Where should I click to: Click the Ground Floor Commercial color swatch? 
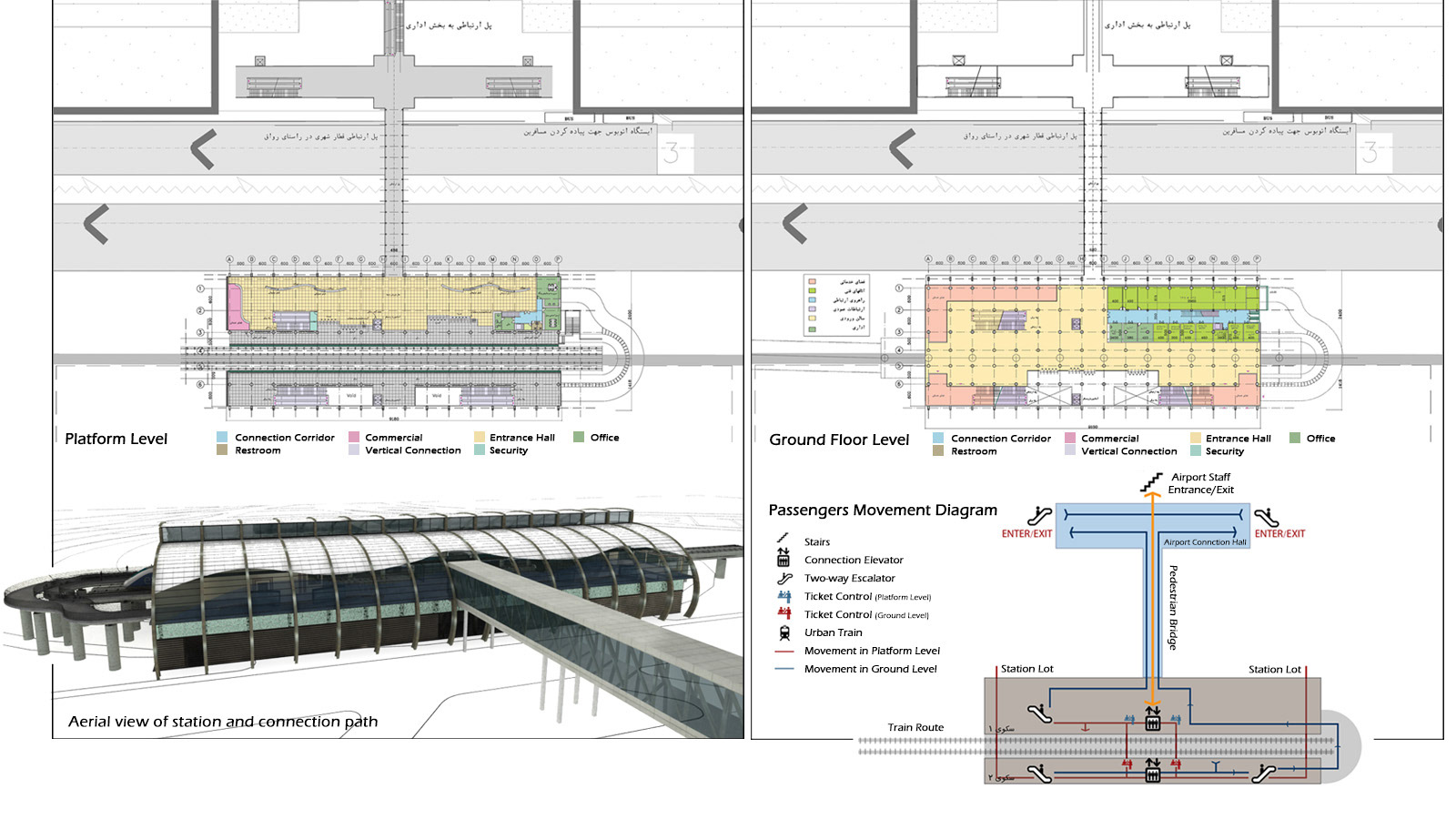[x=1070, y=438]
